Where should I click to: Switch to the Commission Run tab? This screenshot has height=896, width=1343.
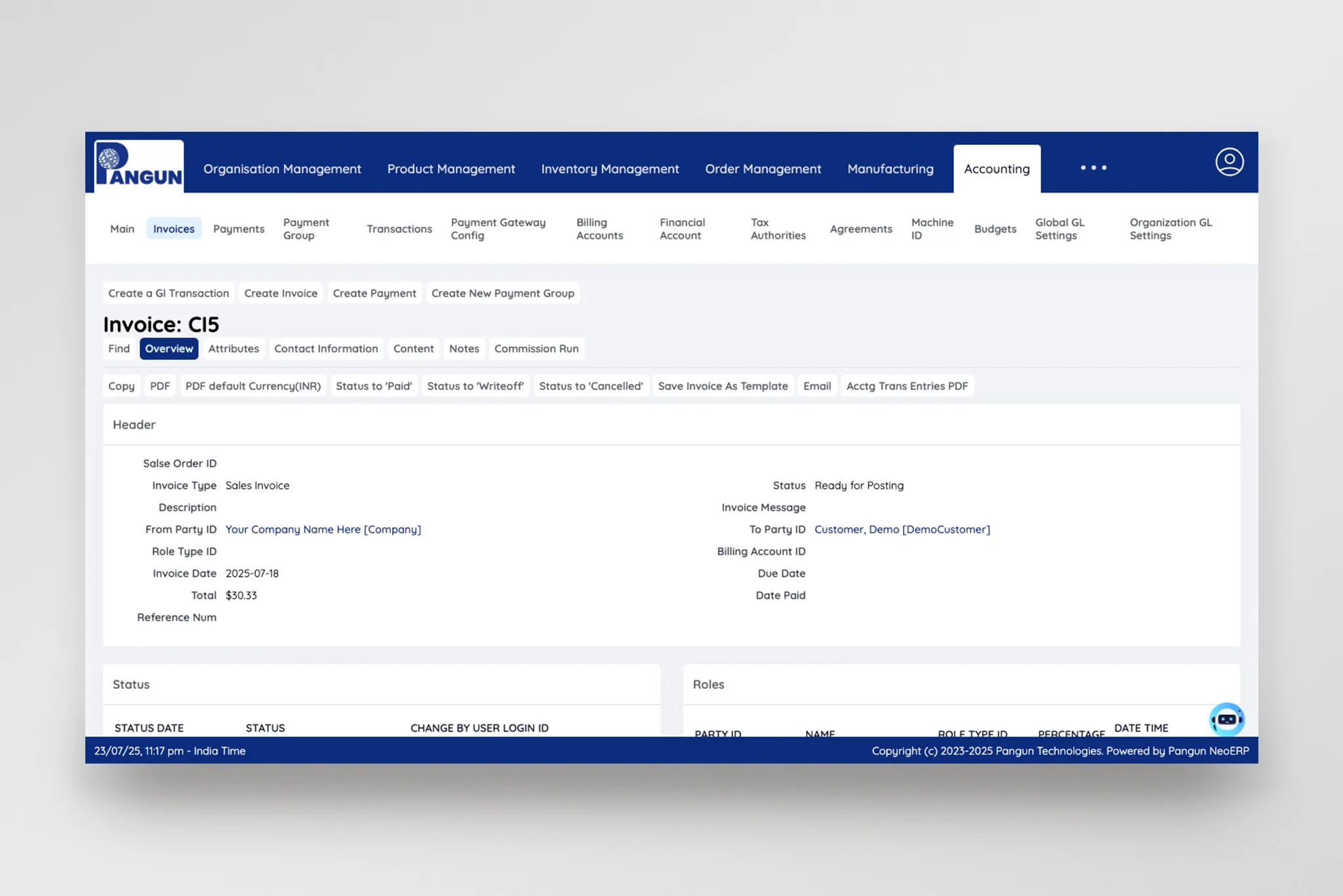click(536, 349)
